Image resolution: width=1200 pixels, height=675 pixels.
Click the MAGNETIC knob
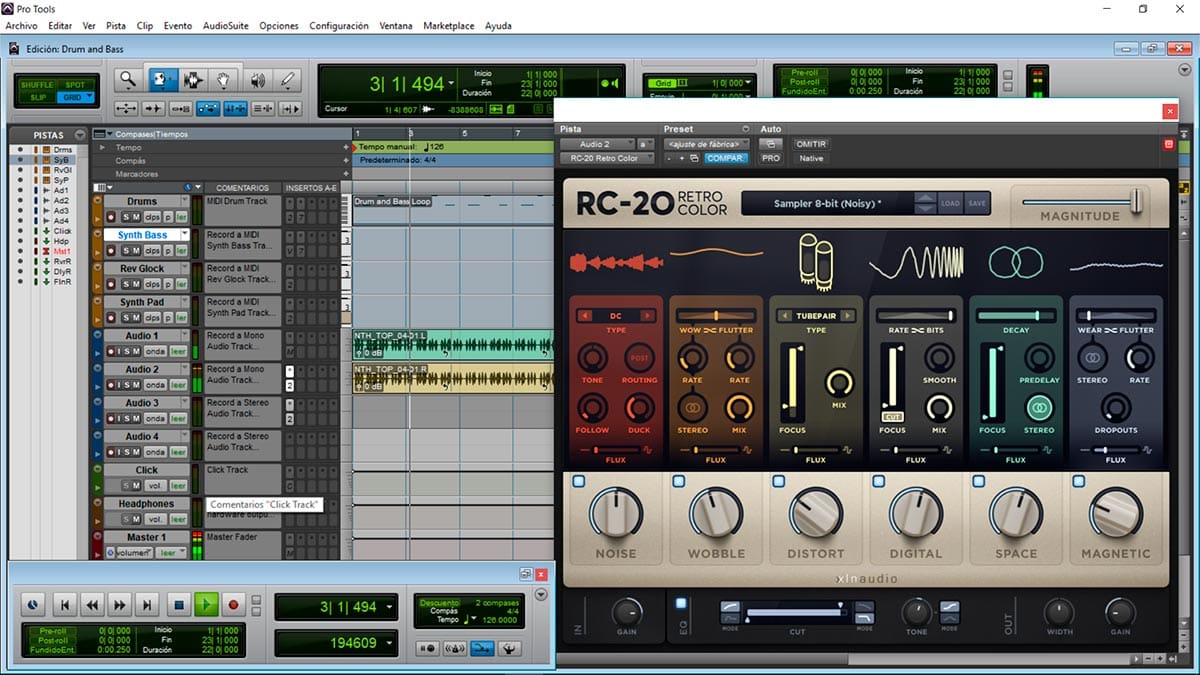1116,514
